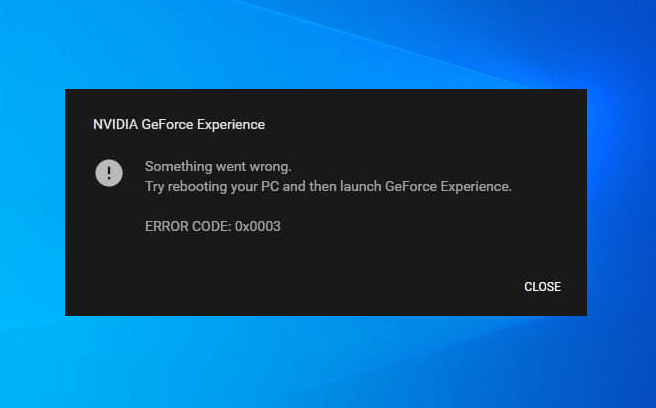Click the CLOSE button in the error dialog
656x408 pixels.
[542, 287]
